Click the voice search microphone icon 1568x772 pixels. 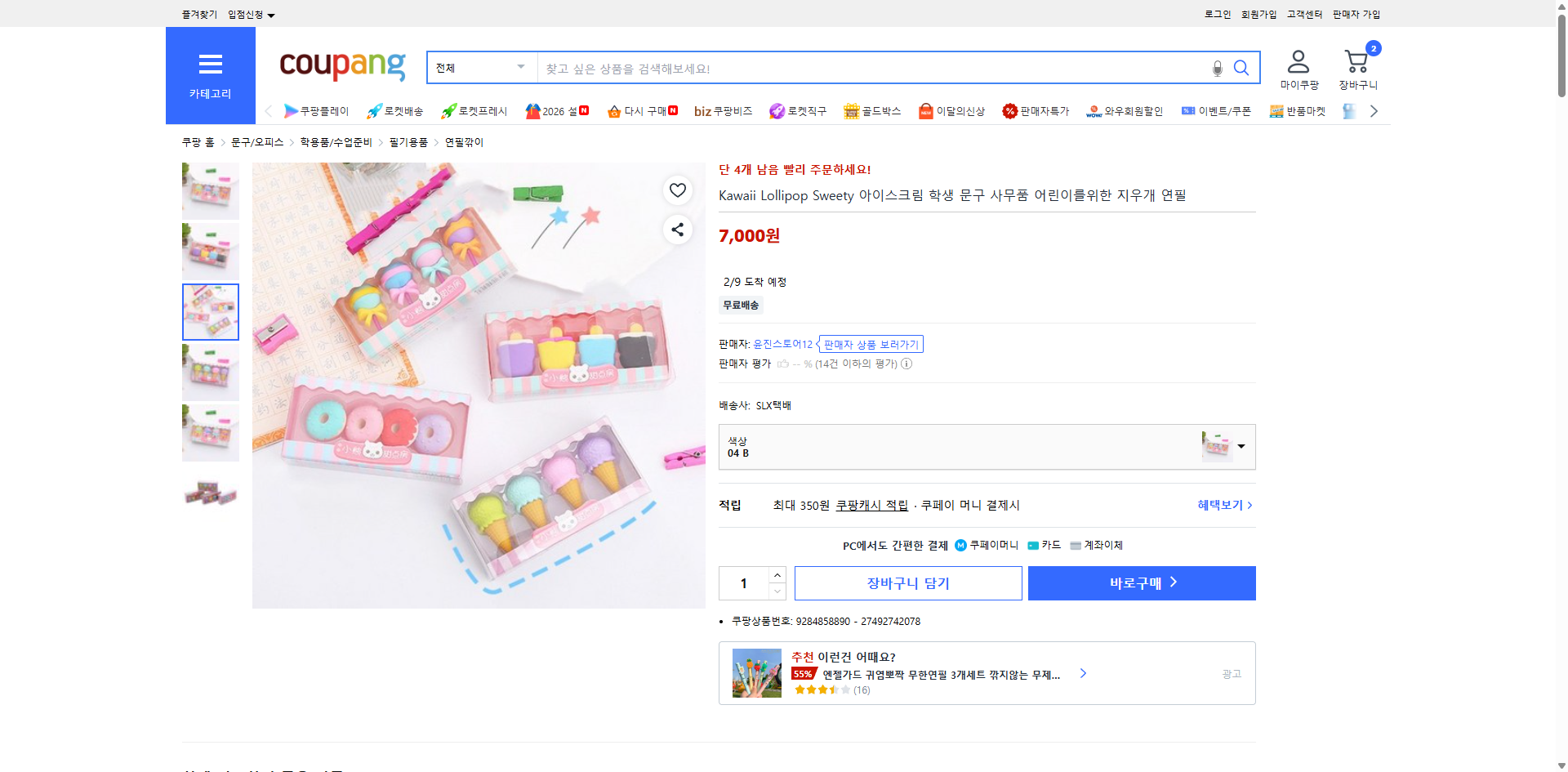pos(1216,68)
